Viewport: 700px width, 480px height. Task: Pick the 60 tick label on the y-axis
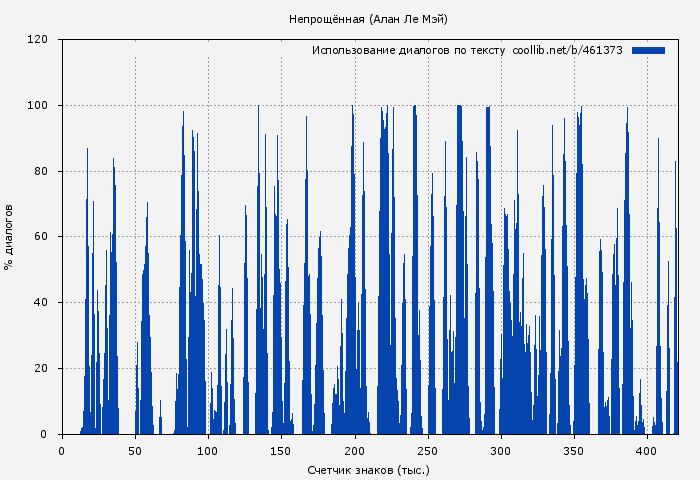click(41, 237)
